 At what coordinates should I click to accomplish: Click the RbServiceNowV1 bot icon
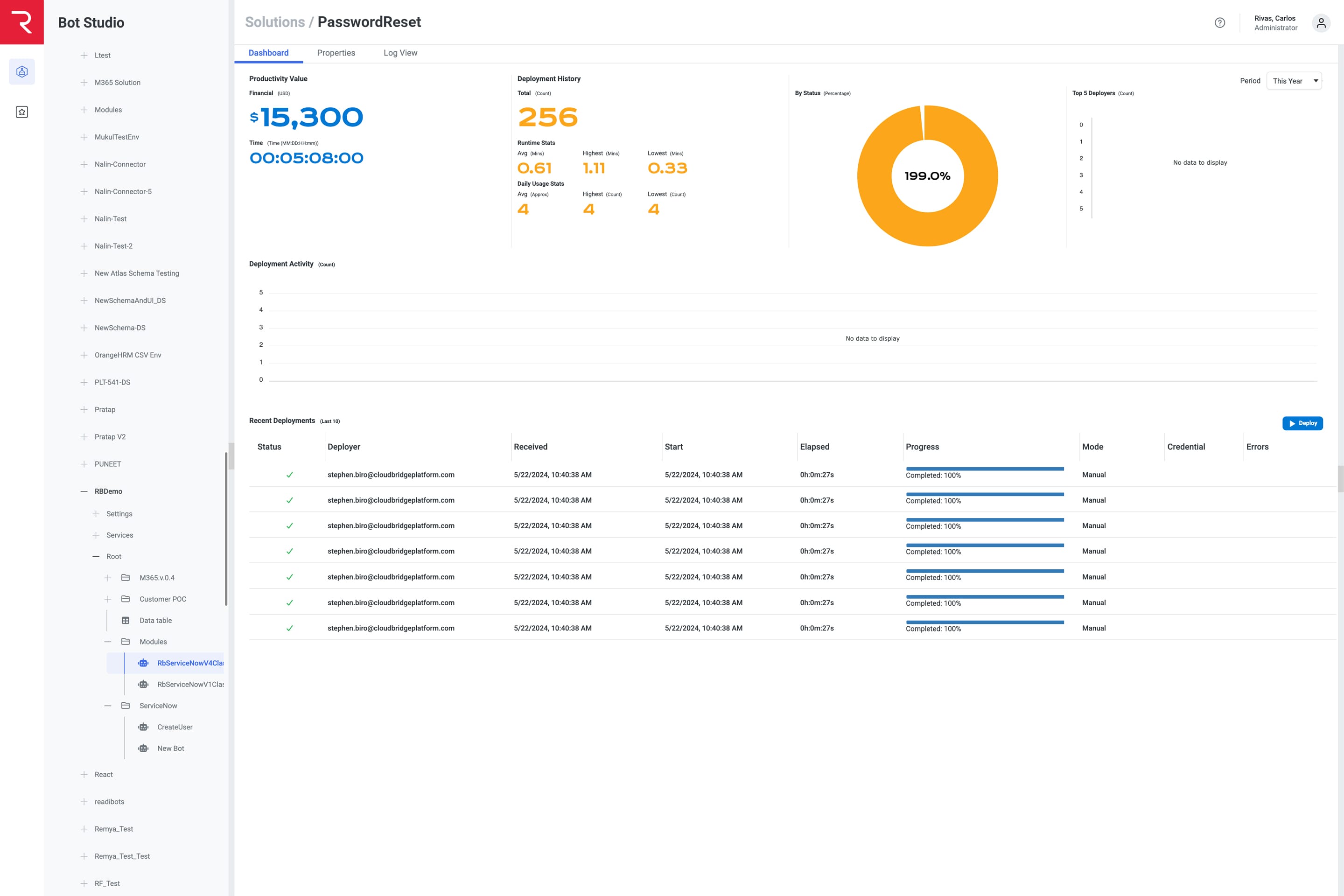[143, 685]
